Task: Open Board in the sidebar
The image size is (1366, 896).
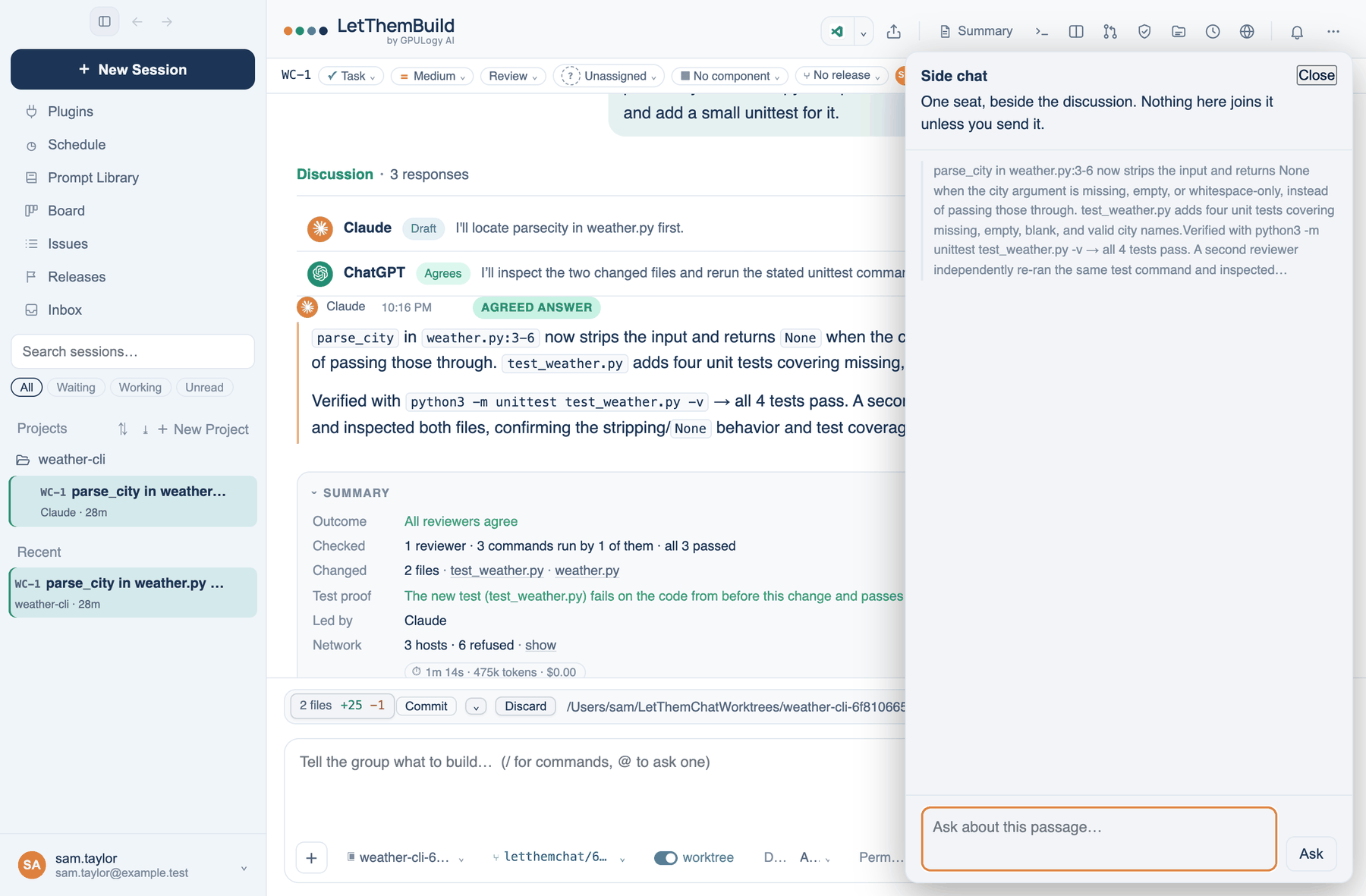Action: pyautogui.click(x=66, y=211)
